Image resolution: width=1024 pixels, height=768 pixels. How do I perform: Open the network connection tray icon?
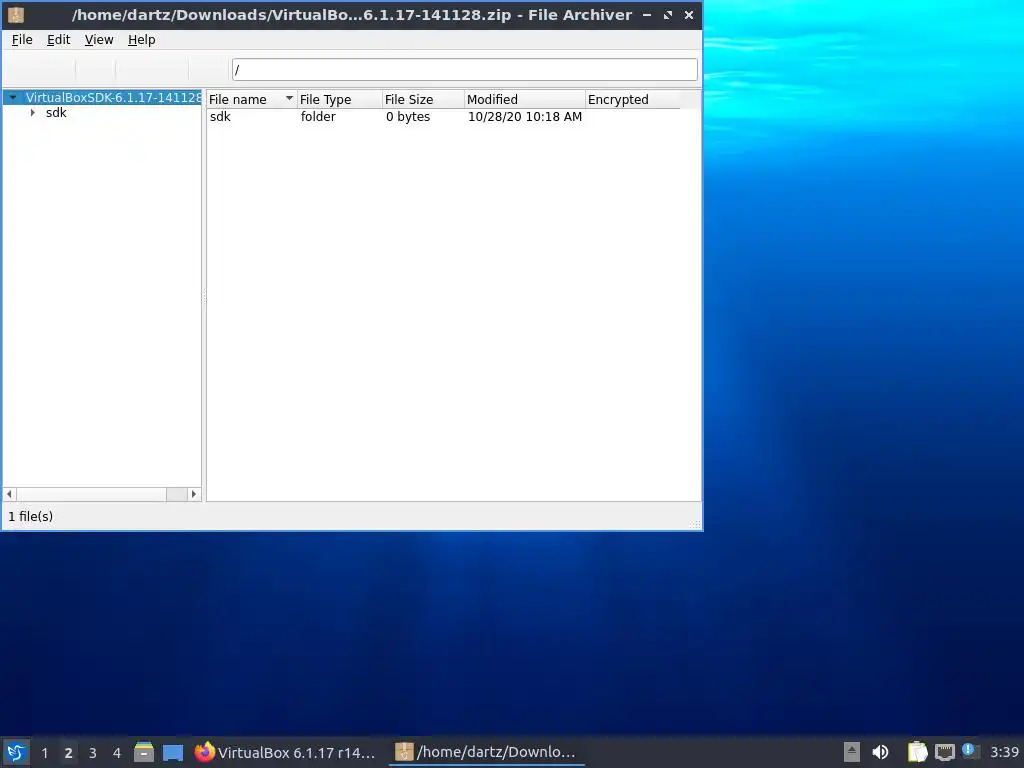pos(944,752)
